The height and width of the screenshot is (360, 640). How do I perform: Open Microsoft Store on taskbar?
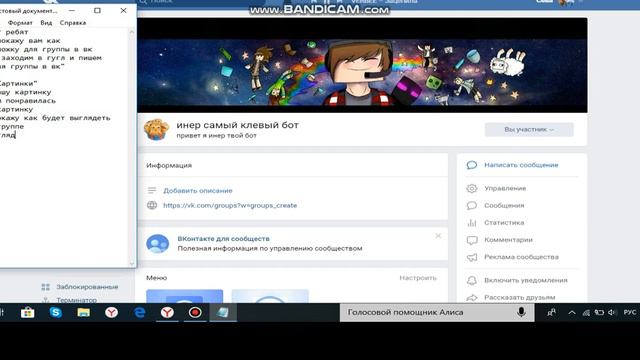pos(28,313)
